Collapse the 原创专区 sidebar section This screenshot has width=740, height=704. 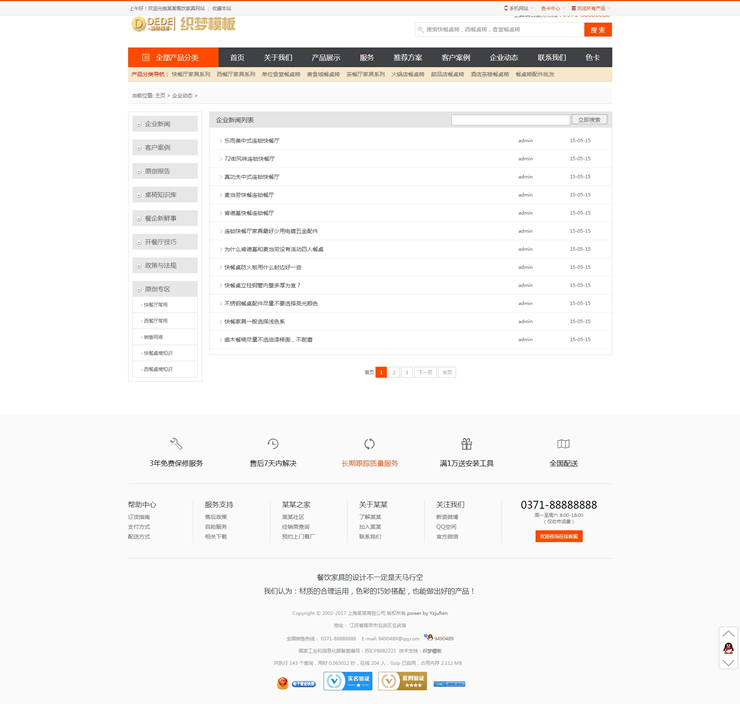pos(164,289)
